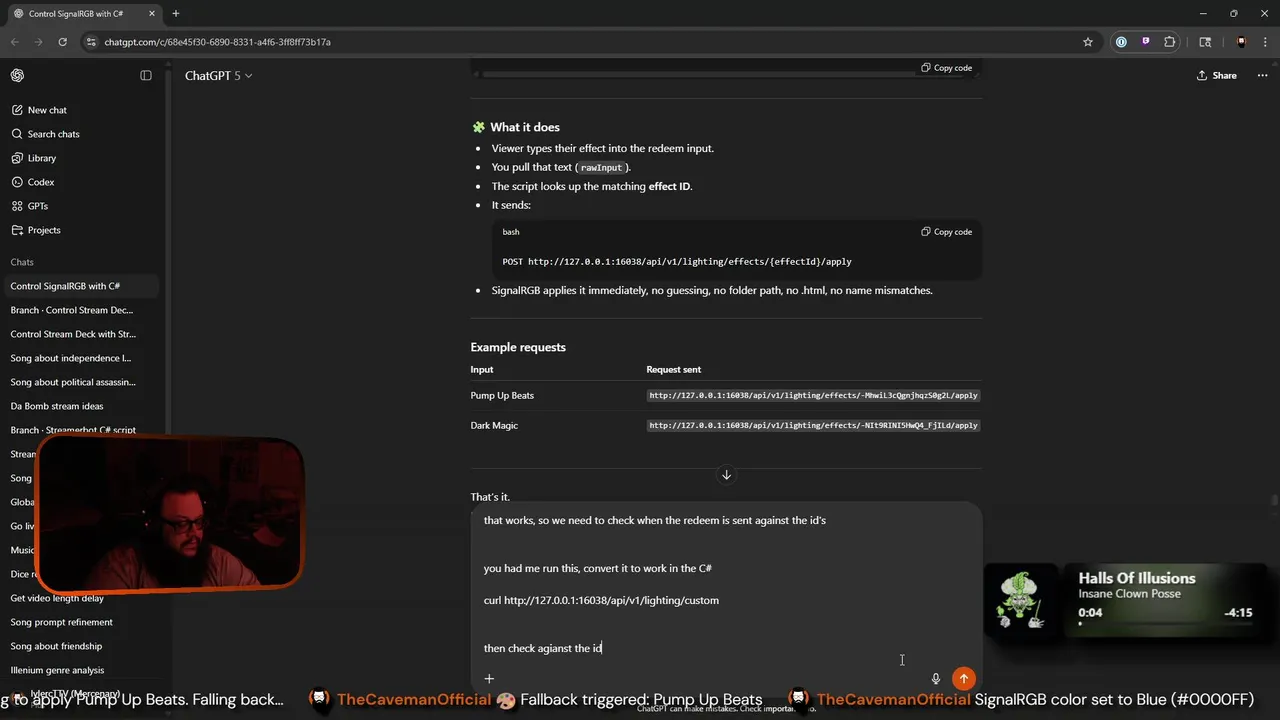Open chat Control SignalRGB with C#
Screen dimensions: 1280x720
(x=80, y=286)
